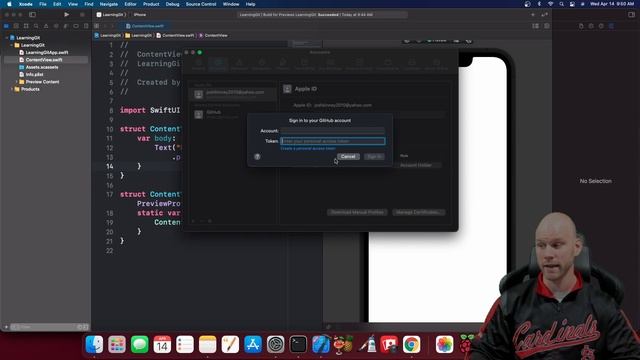Click the navigator filter field
This screenshot has height=360, width=640.
(48, 327)
